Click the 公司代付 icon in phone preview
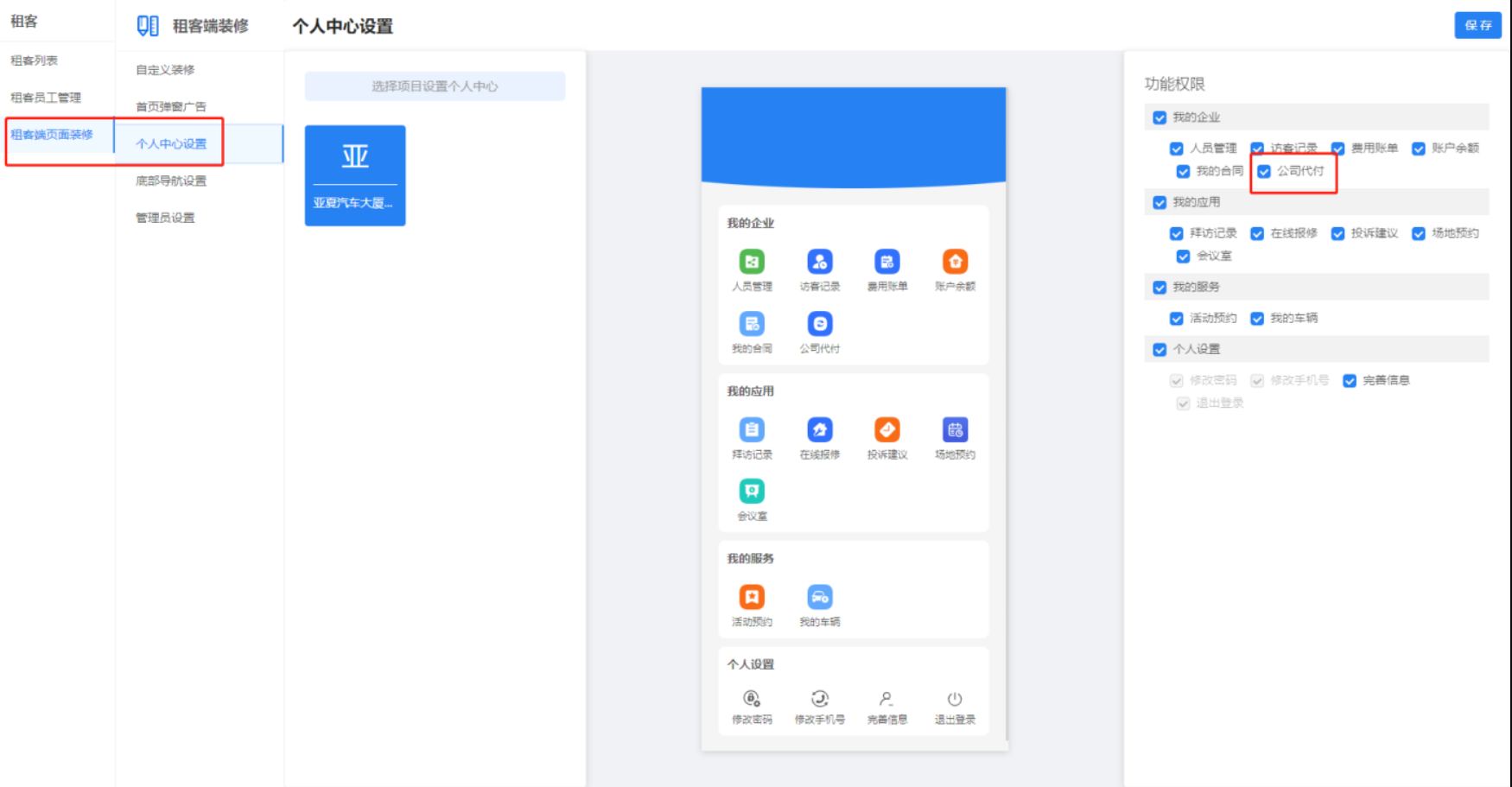Screen dimensions: 1512x787 [819, 324]
